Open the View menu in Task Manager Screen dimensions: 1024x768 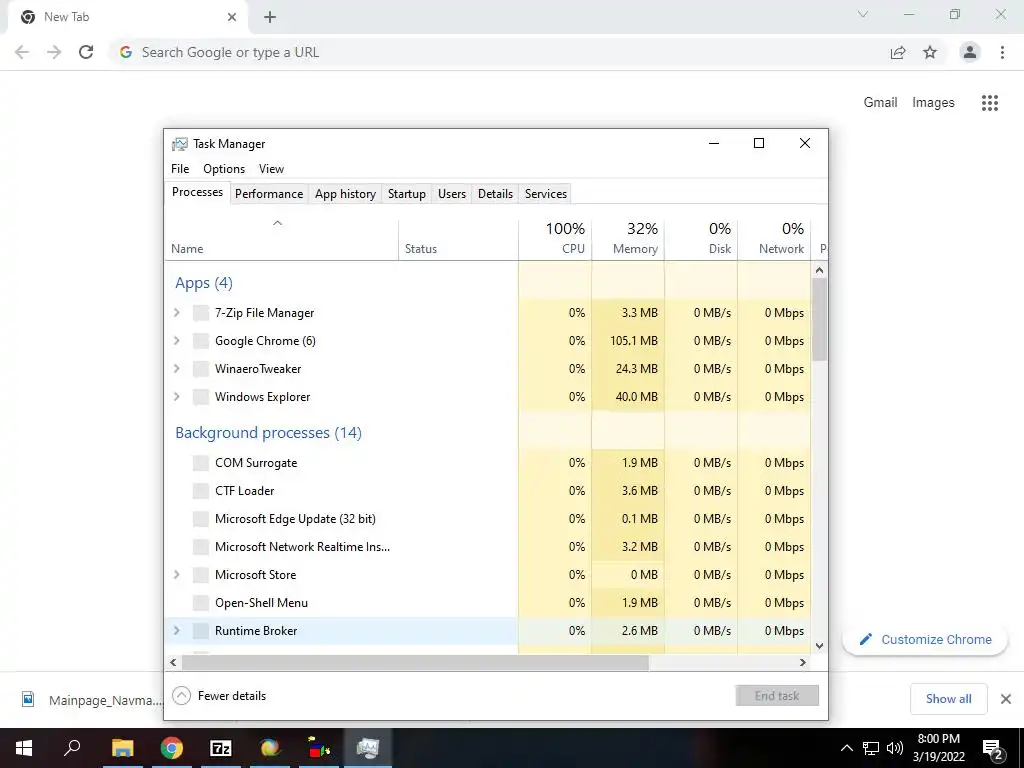tap(272, 169)
